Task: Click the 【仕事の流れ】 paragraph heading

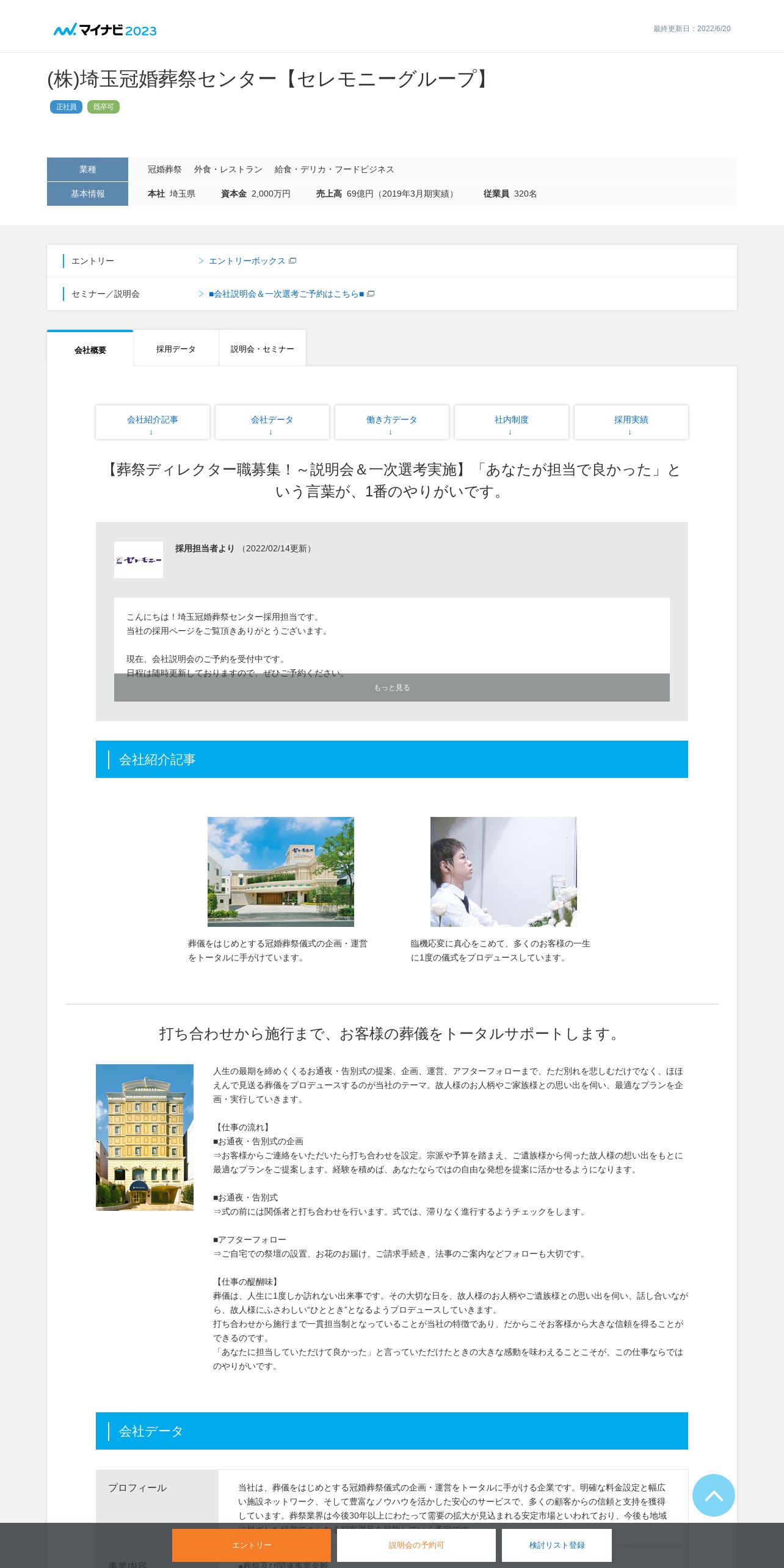Action: 242,1127
